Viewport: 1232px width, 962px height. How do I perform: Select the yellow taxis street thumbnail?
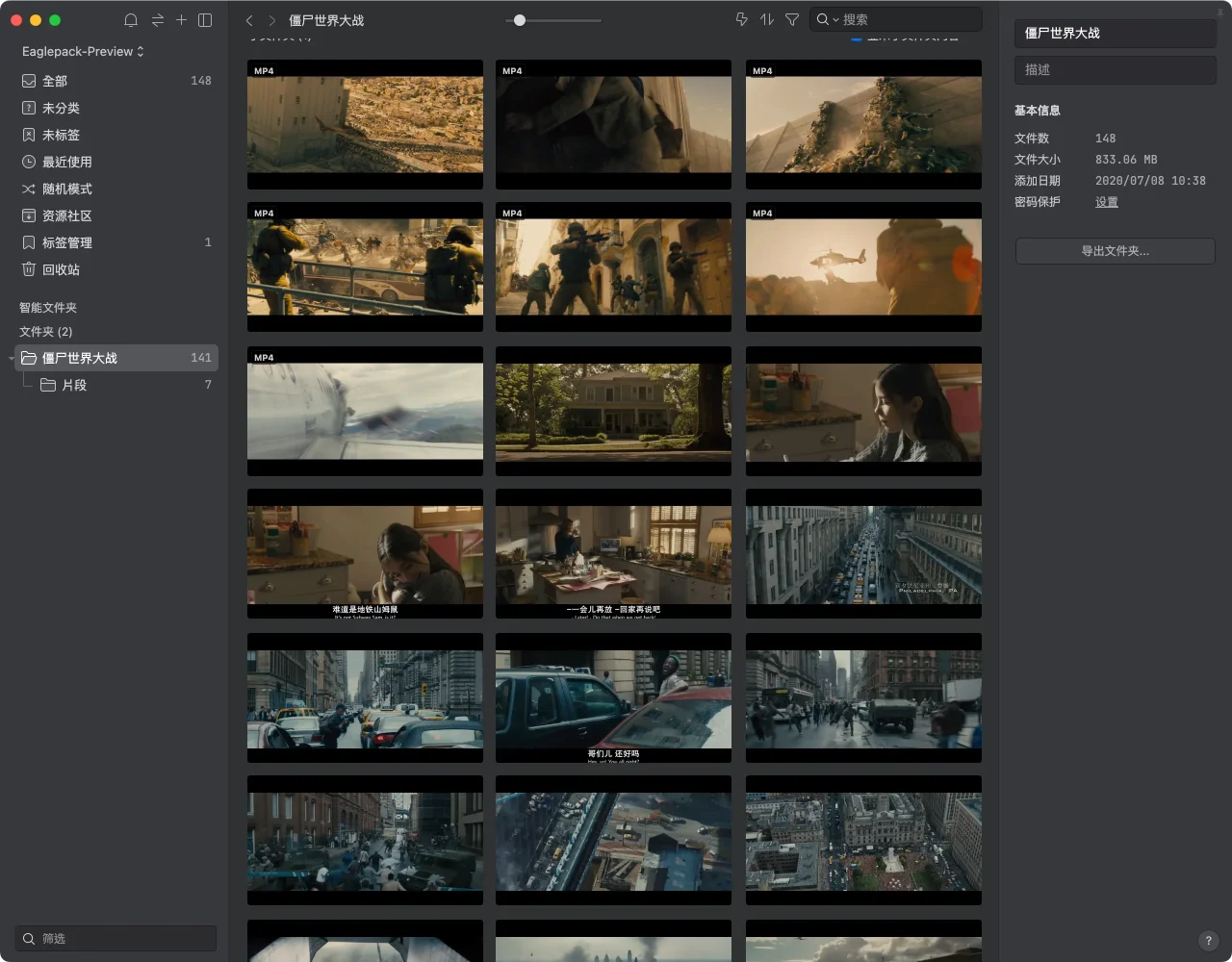365,697
